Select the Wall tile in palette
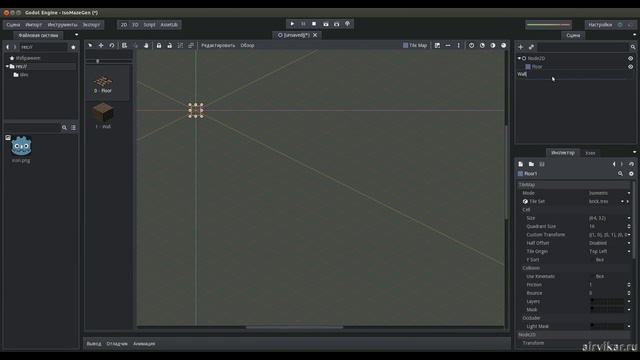This screenshot has width=640, height=360. point(103,116)
